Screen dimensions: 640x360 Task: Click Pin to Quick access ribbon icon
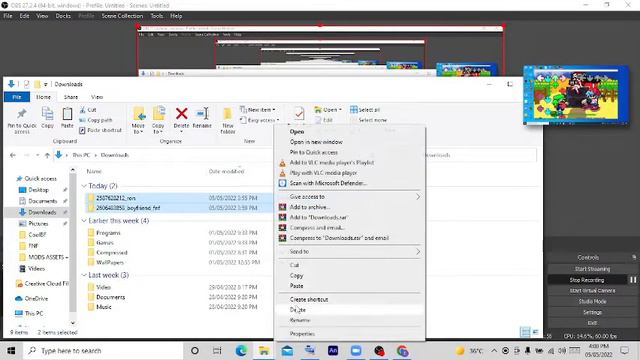click(x=22, y=120)
